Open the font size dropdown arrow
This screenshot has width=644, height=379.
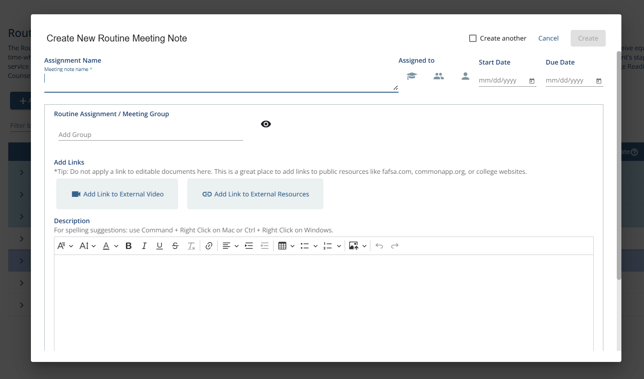tap(94, 246)
